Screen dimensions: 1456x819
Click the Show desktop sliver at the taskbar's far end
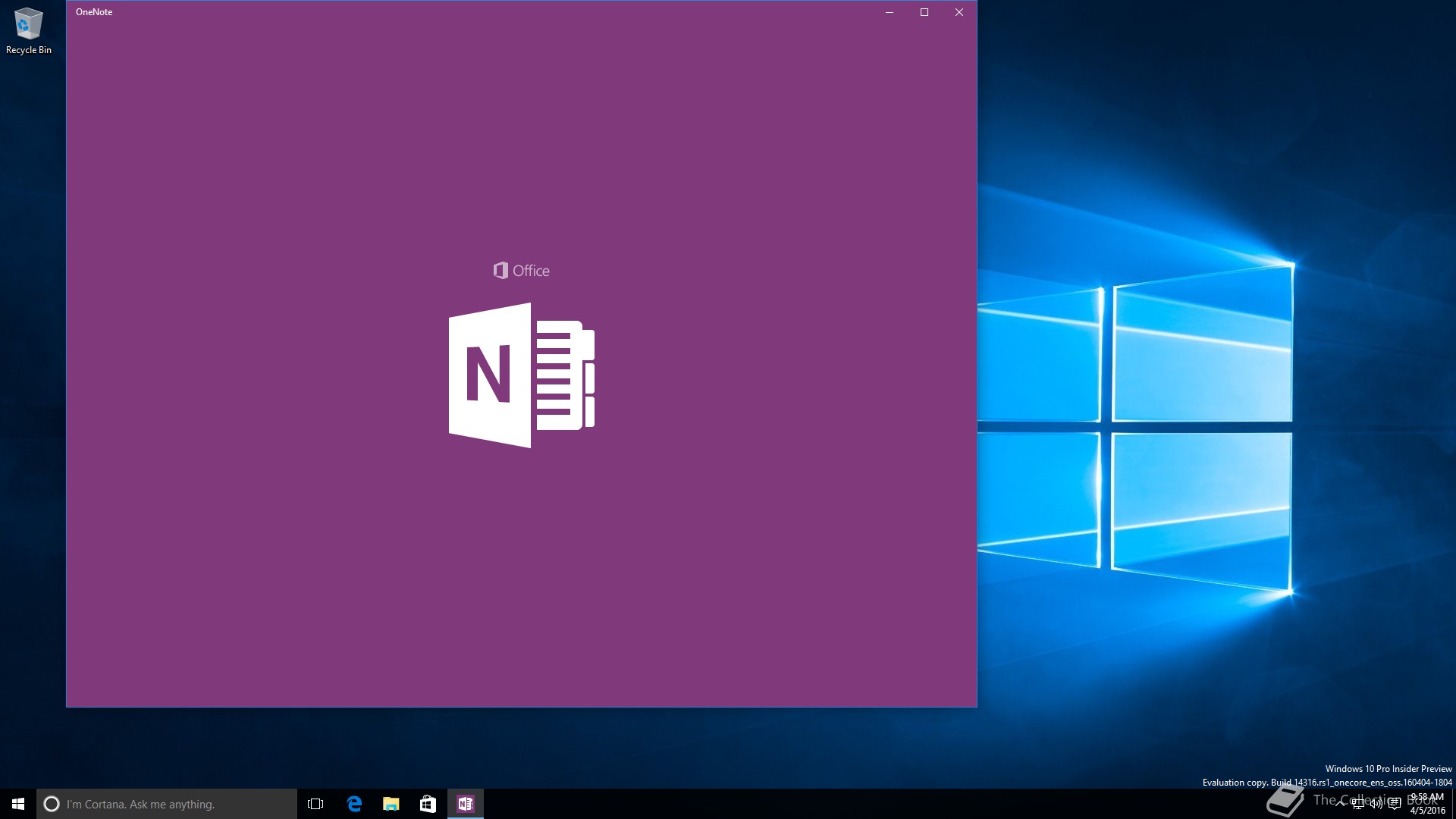click(1454, 804)
